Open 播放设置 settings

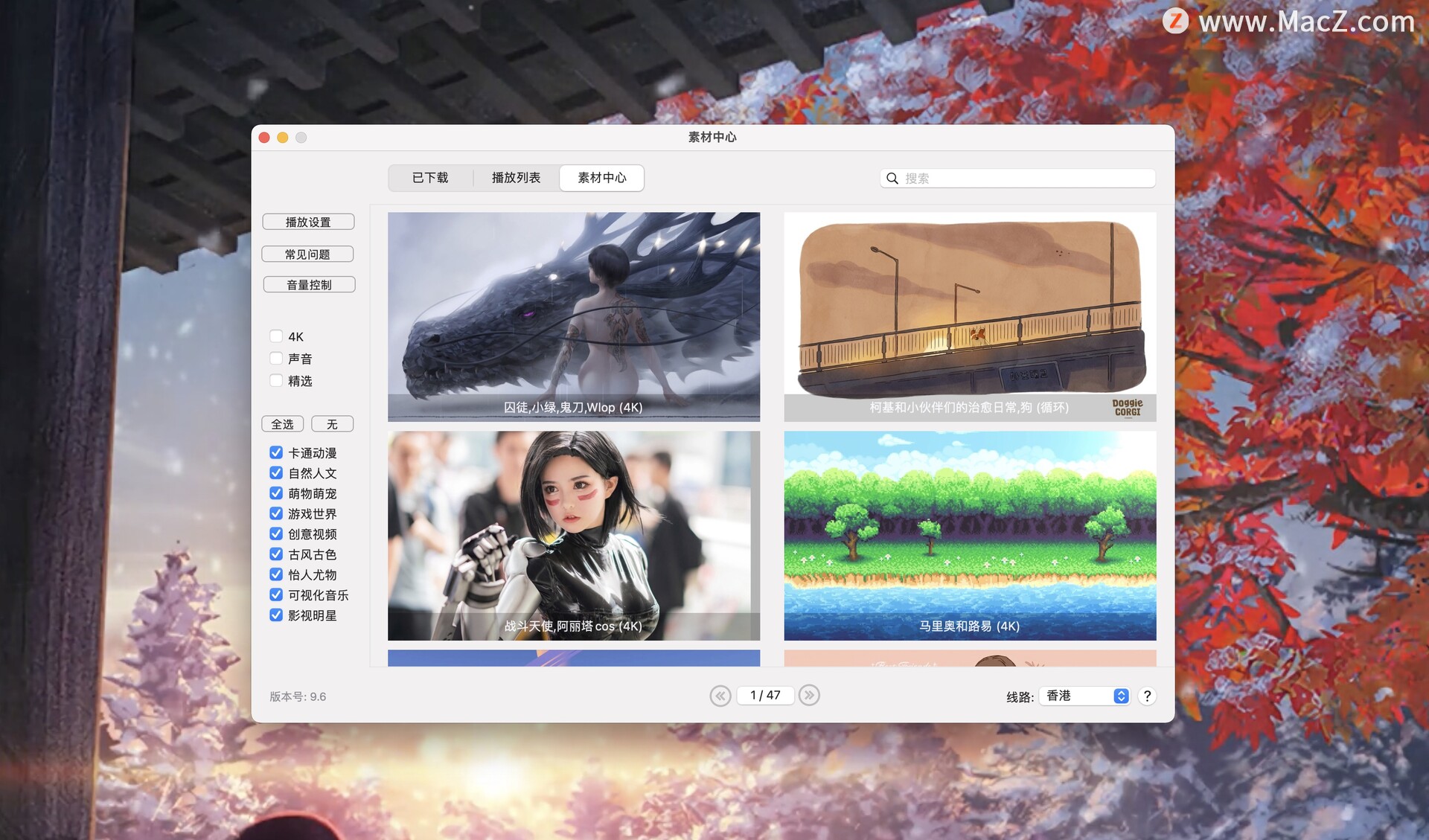[308, 222]
